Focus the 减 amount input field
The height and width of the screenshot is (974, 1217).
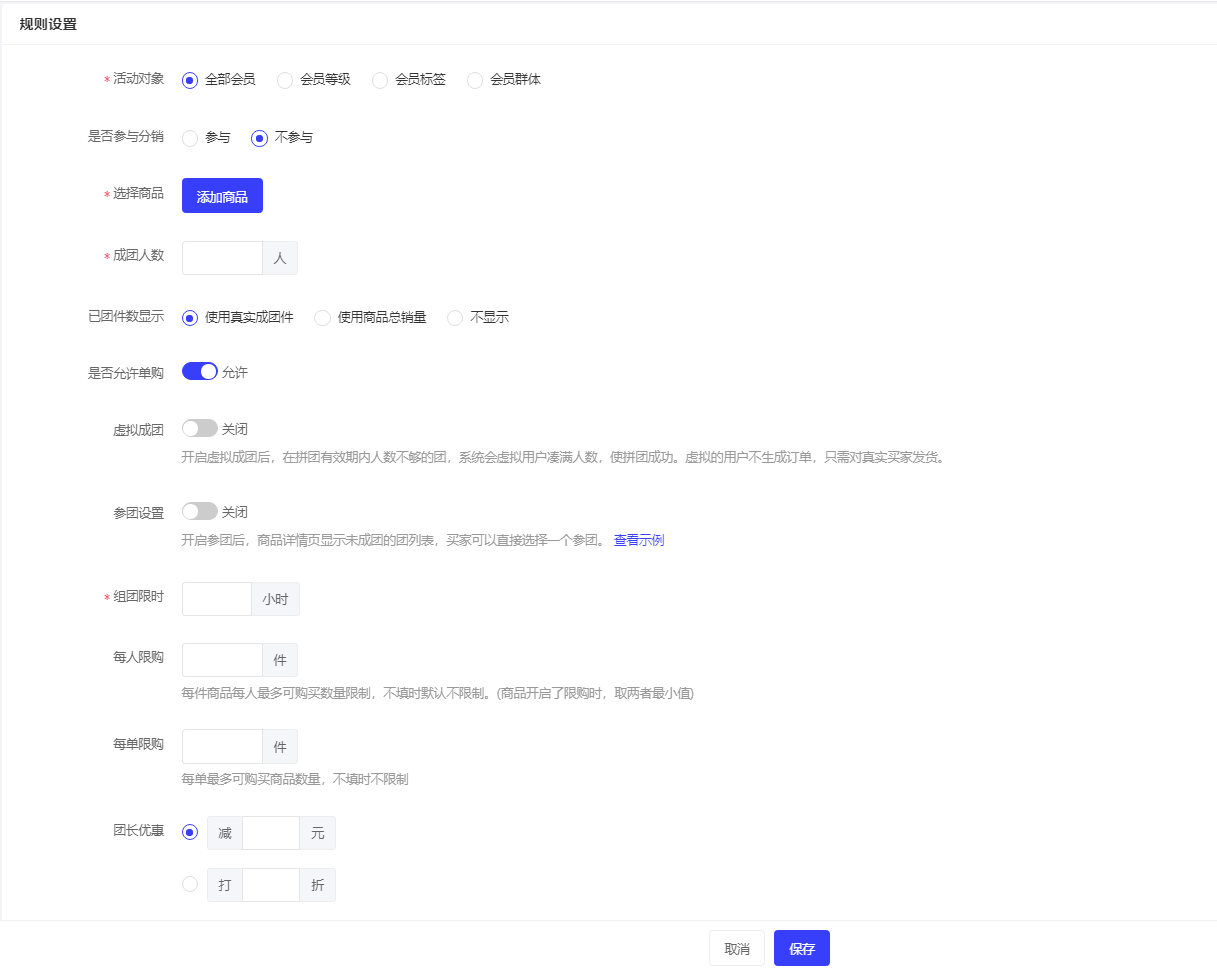point(271,833)
